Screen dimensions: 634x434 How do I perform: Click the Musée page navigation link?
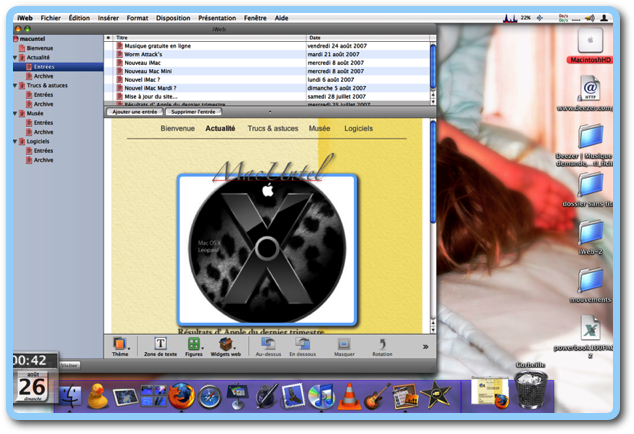[x=319, y=128]
